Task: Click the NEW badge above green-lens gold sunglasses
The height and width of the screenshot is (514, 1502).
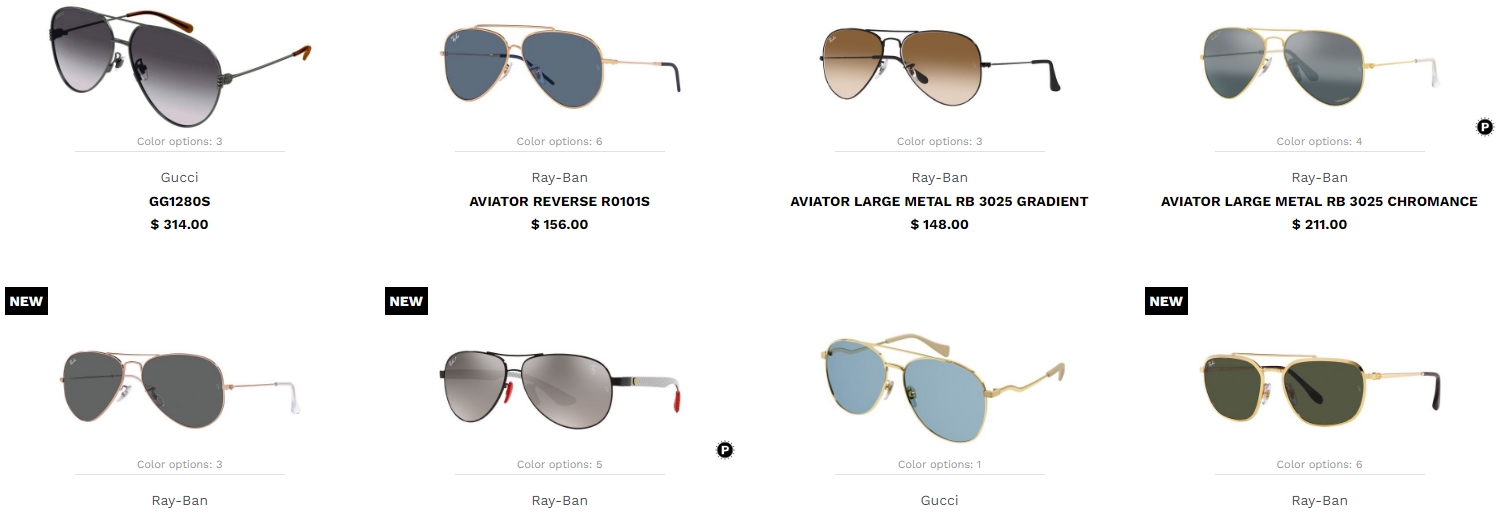Action: pyautogui.click(x=1166, y=301)
